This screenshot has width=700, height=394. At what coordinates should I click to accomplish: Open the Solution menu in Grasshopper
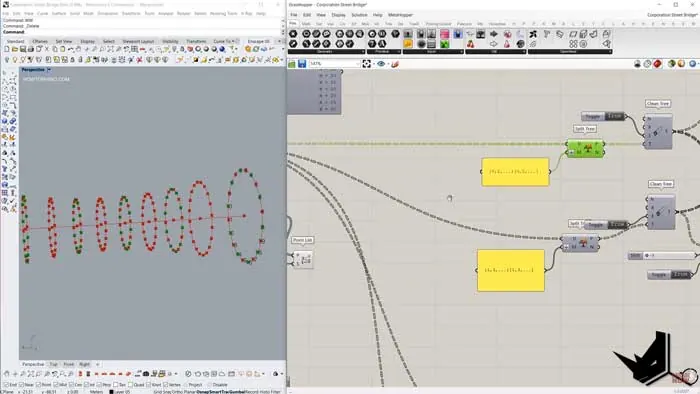(x=359, y=15)
